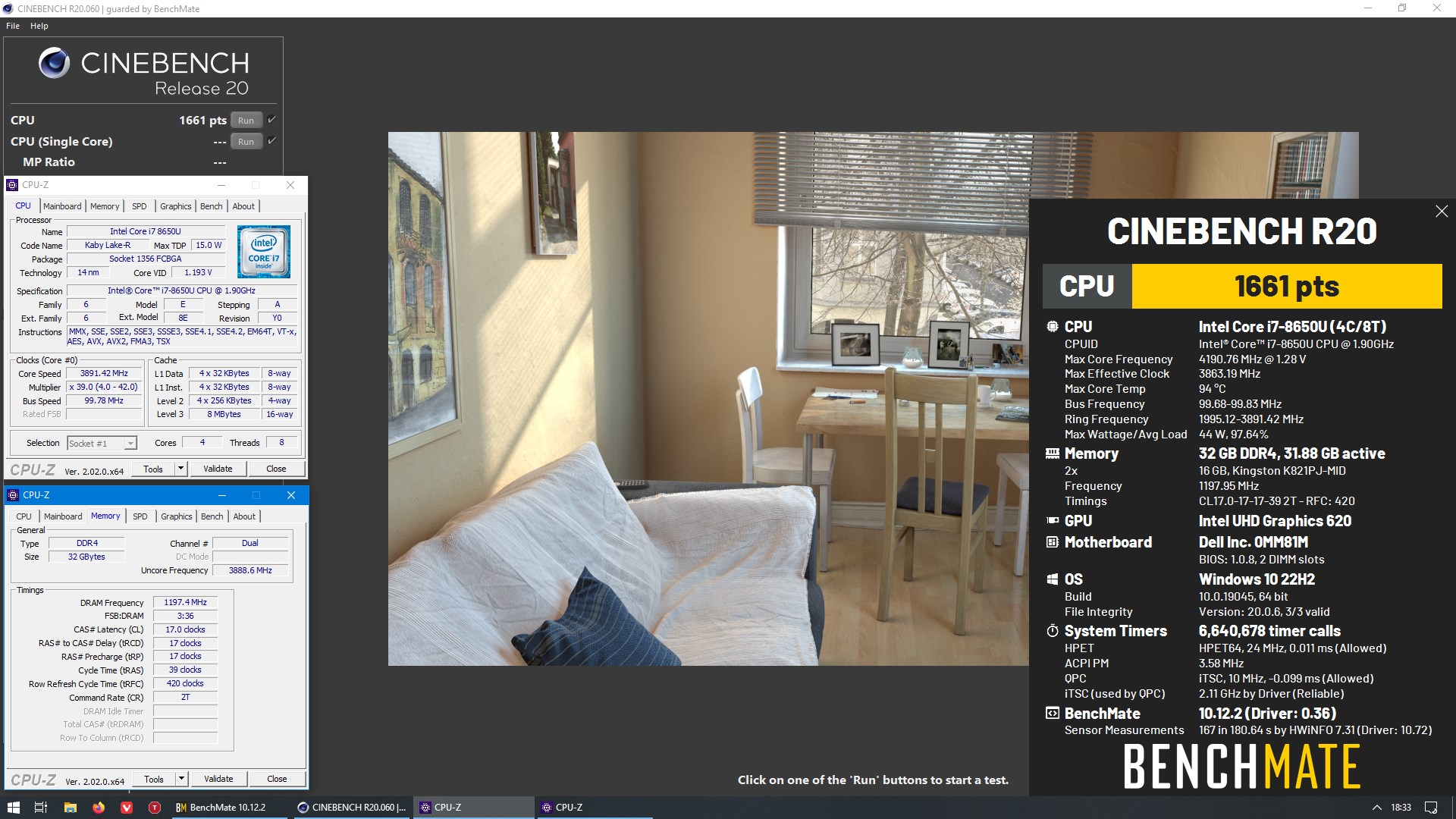The height and width of the screenshot is (819, 1456).
Task: Switch to second CPU-Z taskbar item
Action: [x=595, y=808]
